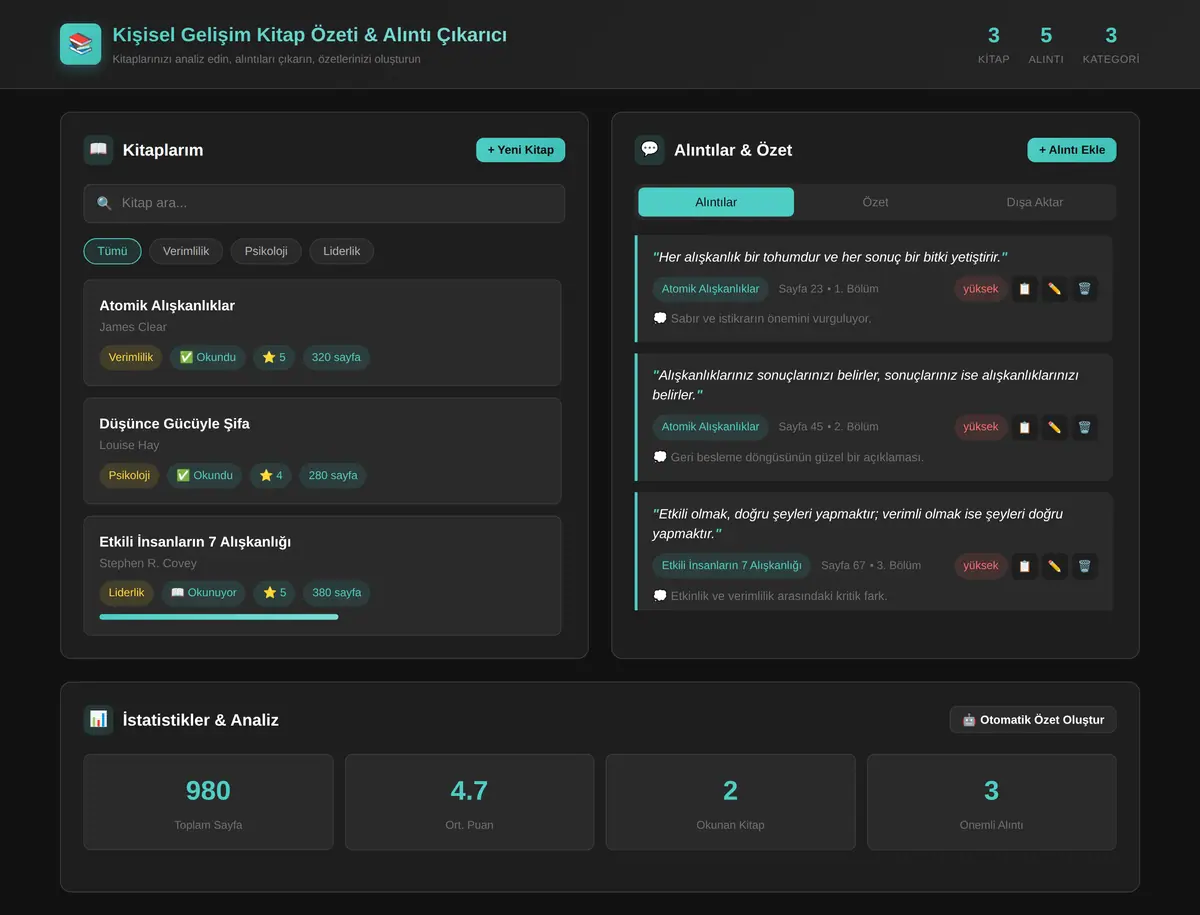Click the 320 sayfa badge
This screenshot has height=915, width=1200.
pos(336,357)
